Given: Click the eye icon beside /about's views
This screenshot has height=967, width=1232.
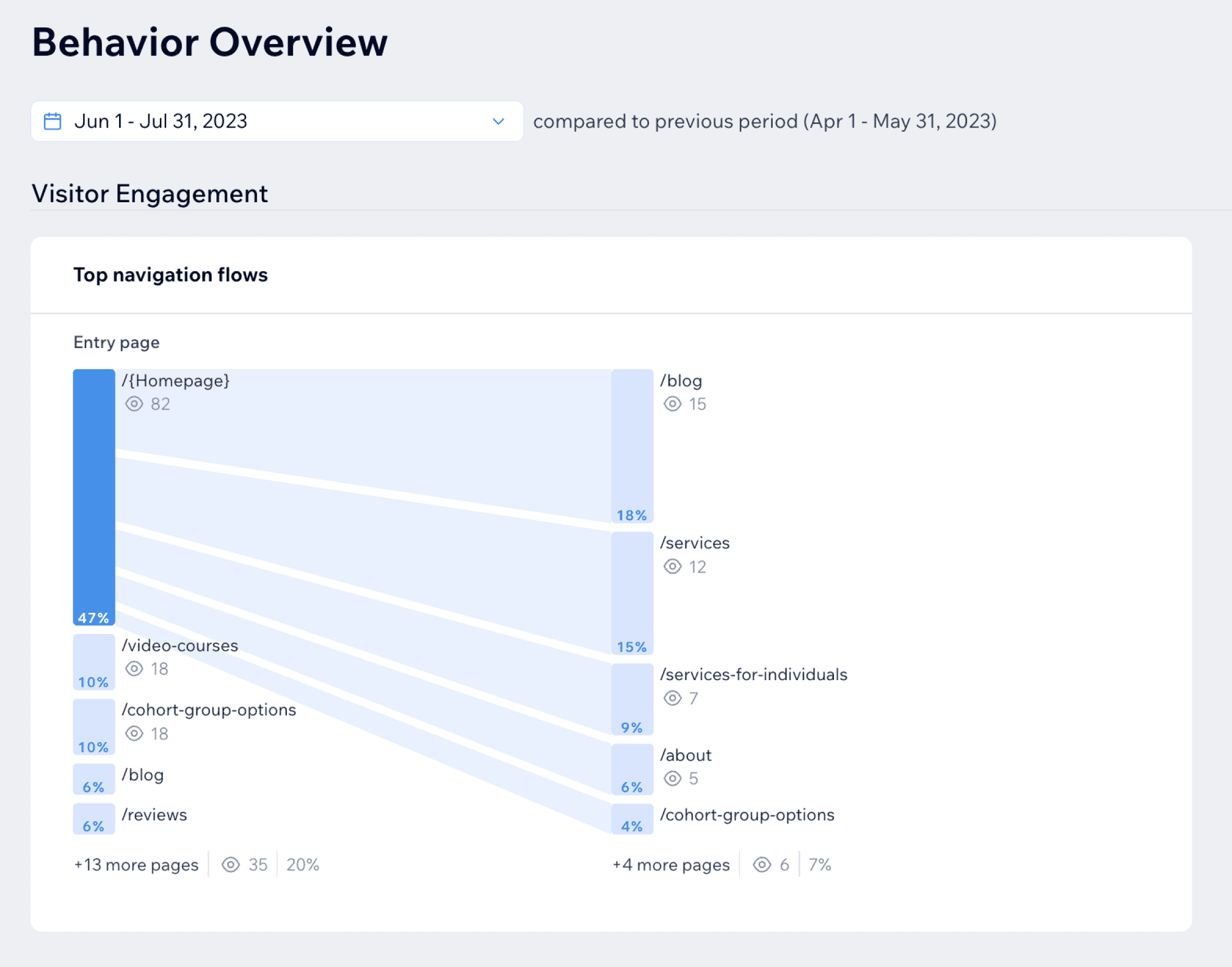Looking at the screenshot, I should [673, 779].
